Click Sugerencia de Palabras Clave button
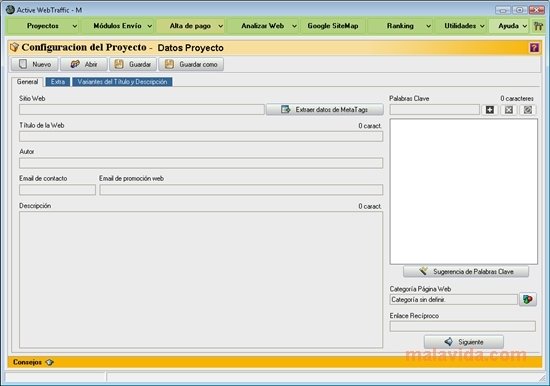 pyautogui.click(x=466, y=271)
